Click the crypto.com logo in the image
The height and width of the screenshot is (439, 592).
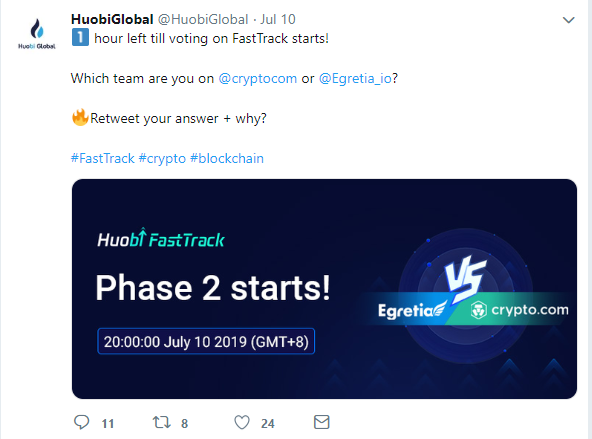(x=520, y=310)
